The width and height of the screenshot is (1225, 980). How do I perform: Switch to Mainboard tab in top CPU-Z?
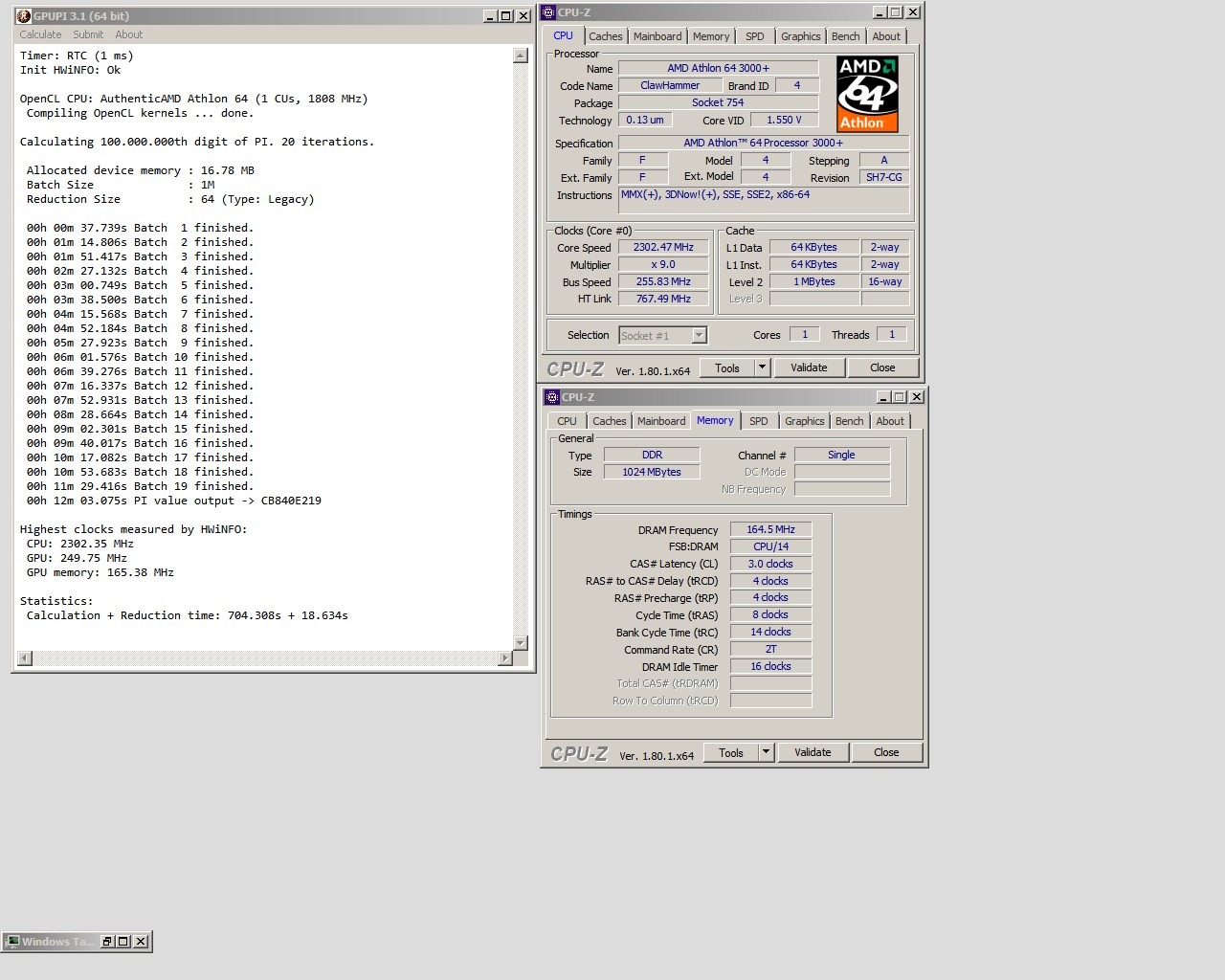(657, 36)
